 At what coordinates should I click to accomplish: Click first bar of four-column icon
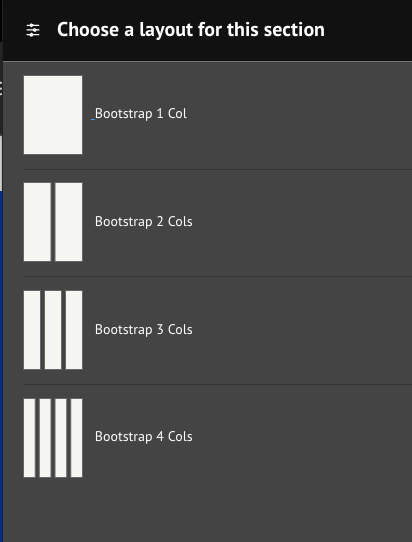coord(29,438)
